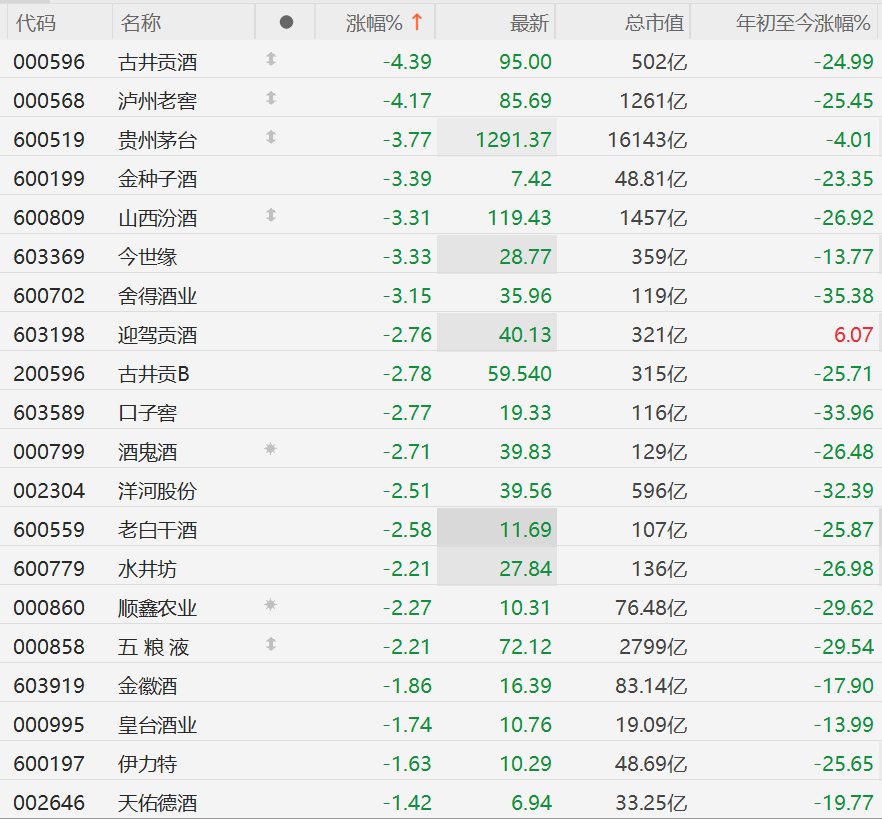The width and height of the screenshot is (882, 819).
Task: Click market cap 2799亿
Action: coord(653,647)
